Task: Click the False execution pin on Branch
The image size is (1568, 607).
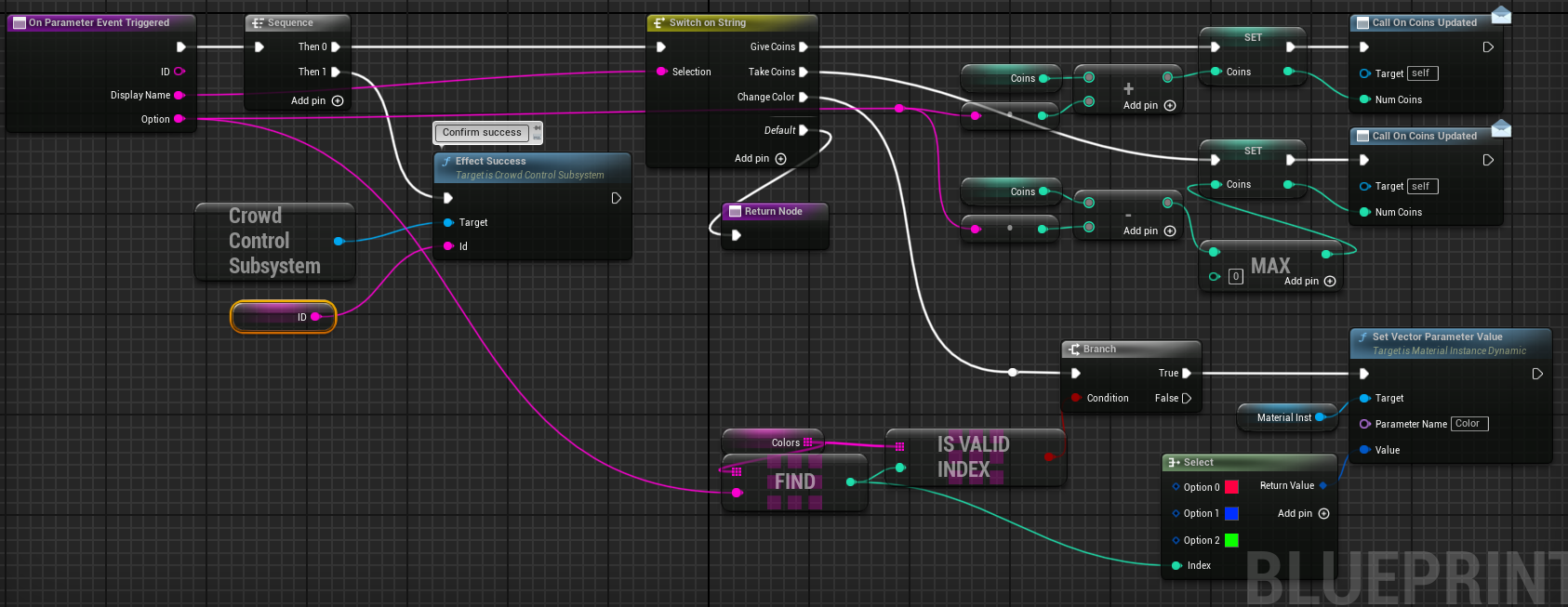Action: point(1186,398)
